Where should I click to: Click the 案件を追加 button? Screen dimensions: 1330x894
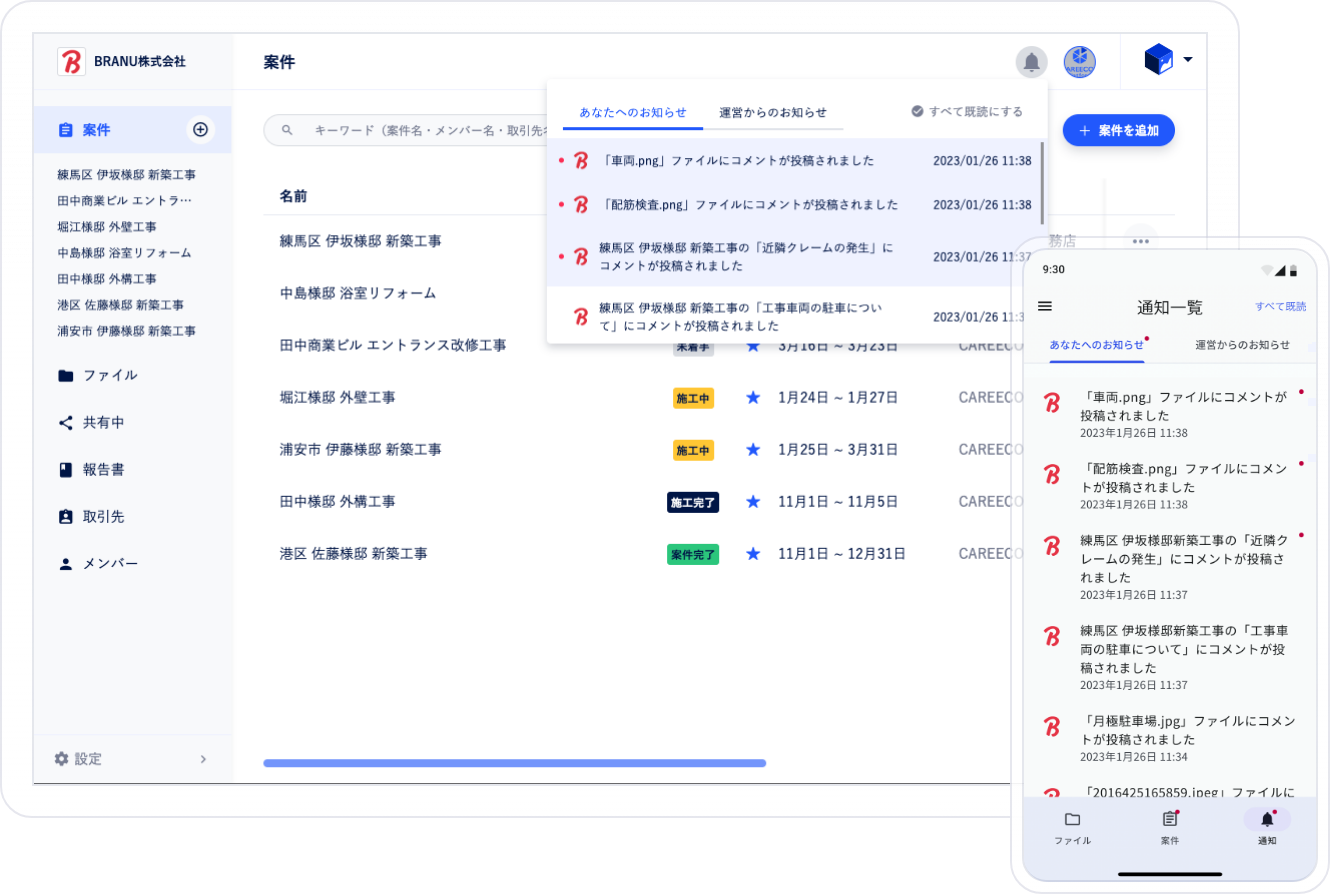point(1118,130)
